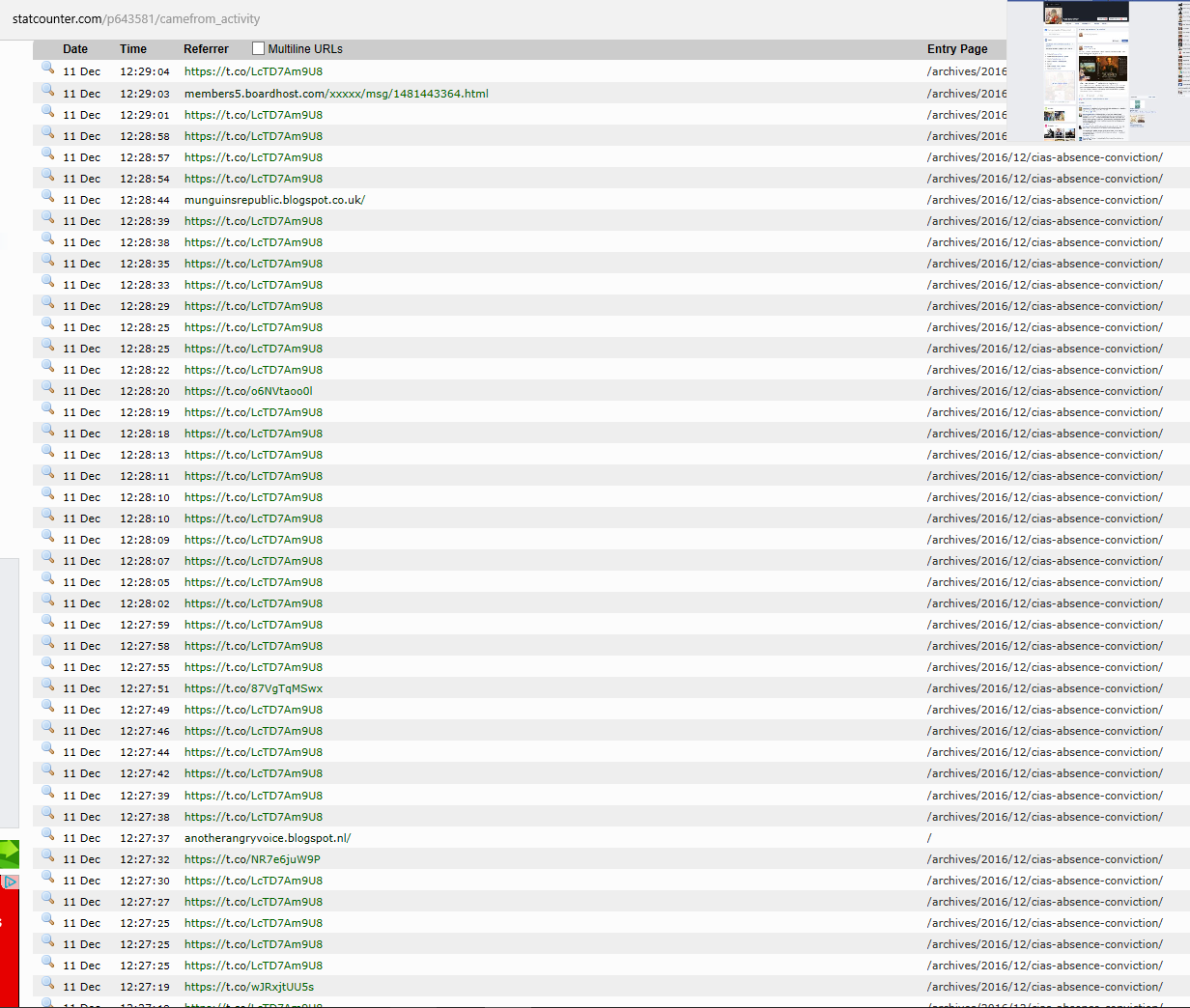Click magnifier icon for 12:28:38 row

(x=47, y=239)
